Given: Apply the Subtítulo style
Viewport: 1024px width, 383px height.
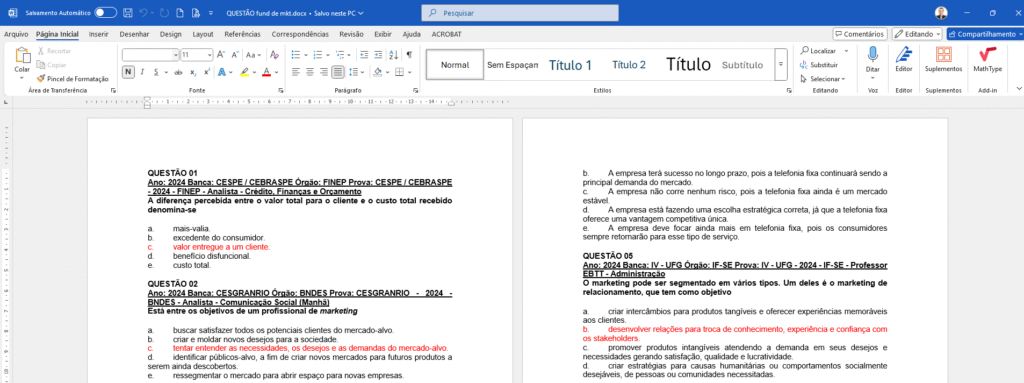Looking at the screenshot, I should pyautogui.click(x=743, y=65).
